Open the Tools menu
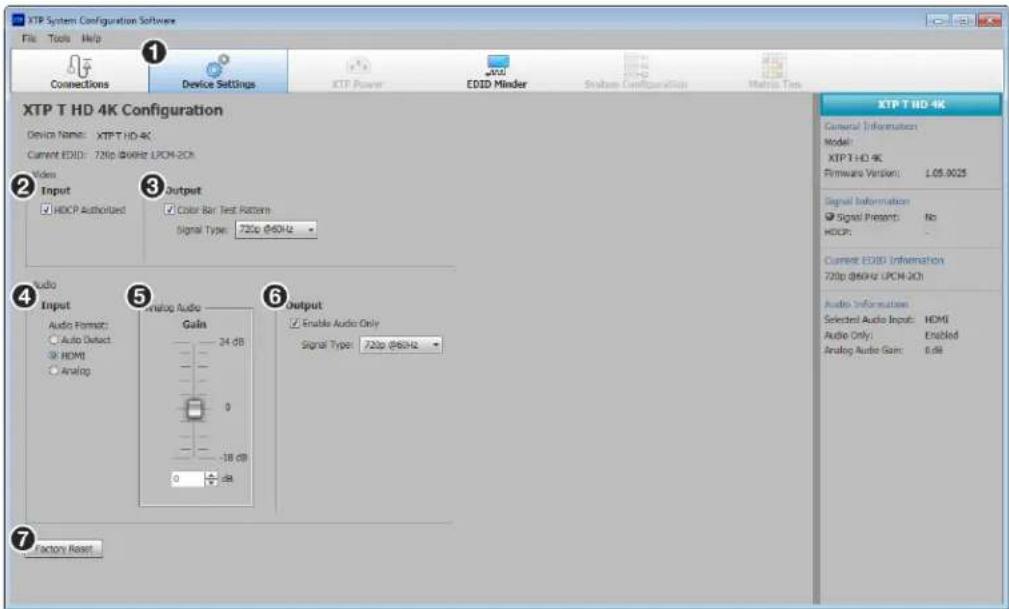Viewport: 1009px width, 609px height. 59,39
